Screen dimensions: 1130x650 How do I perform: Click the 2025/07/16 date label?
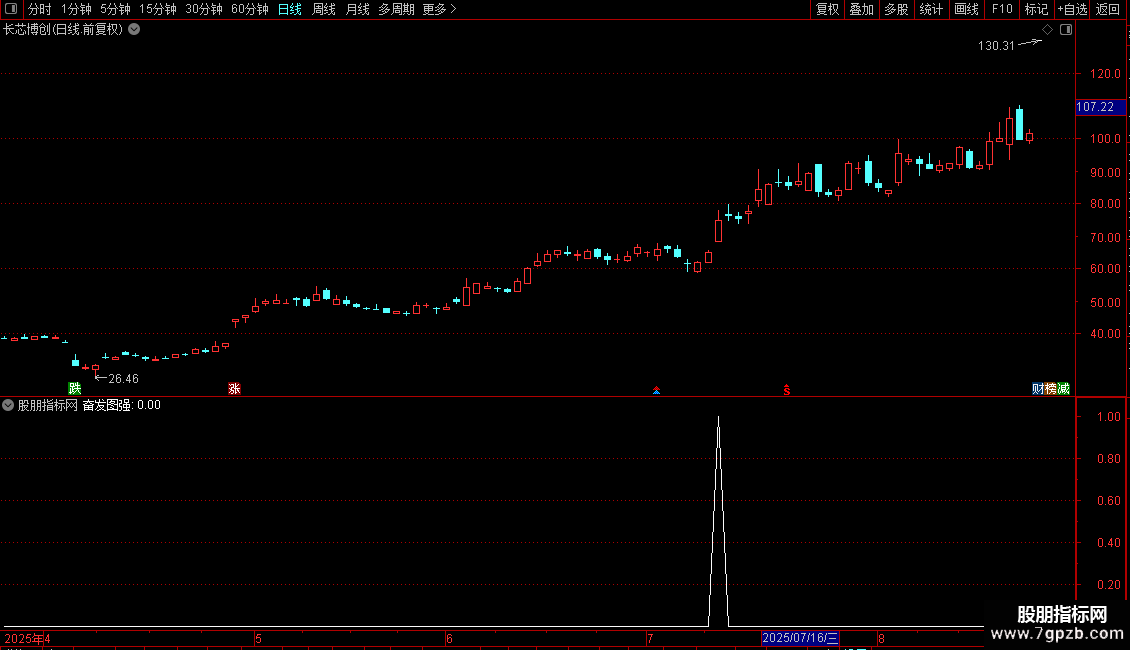pos(800,638)
